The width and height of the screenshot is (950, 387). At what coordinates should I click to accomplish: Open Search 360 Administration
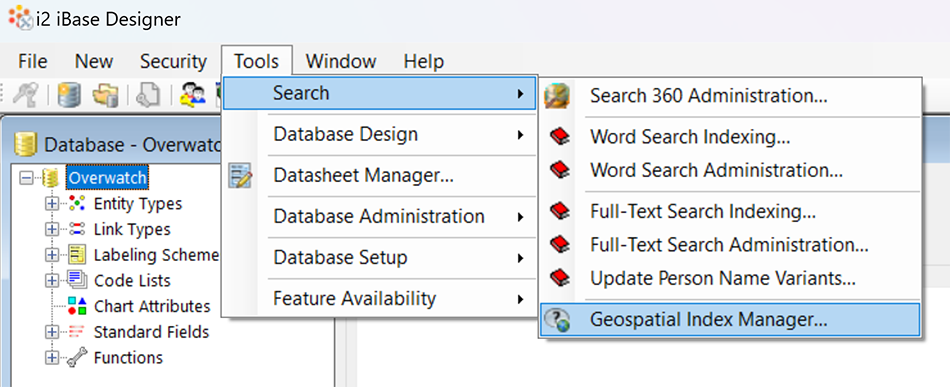(730, 96)
